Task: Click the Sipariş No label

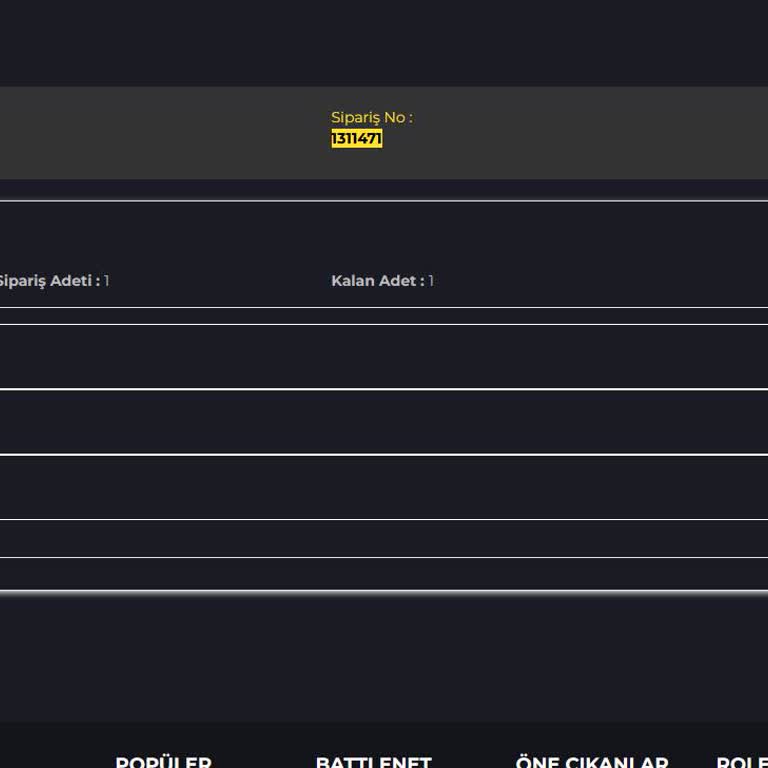Action: [x=372, y=118]
